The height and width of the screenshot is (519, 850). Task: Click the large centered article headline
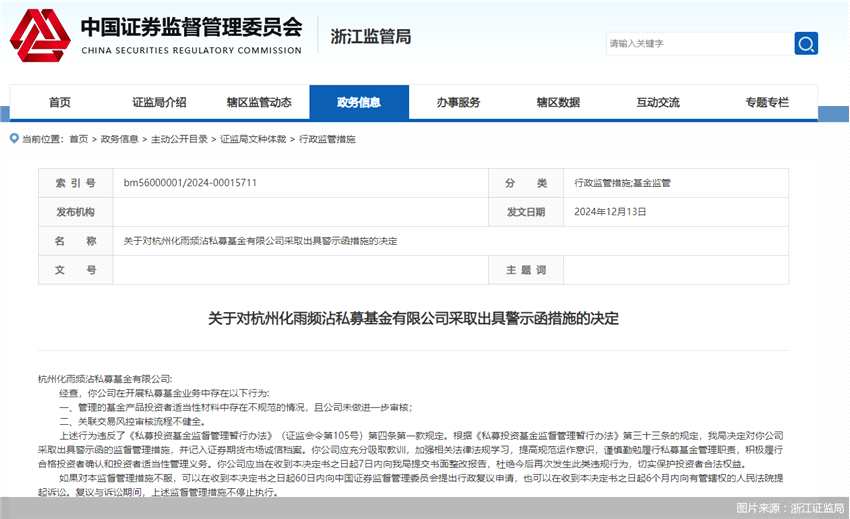pos(413,318)
